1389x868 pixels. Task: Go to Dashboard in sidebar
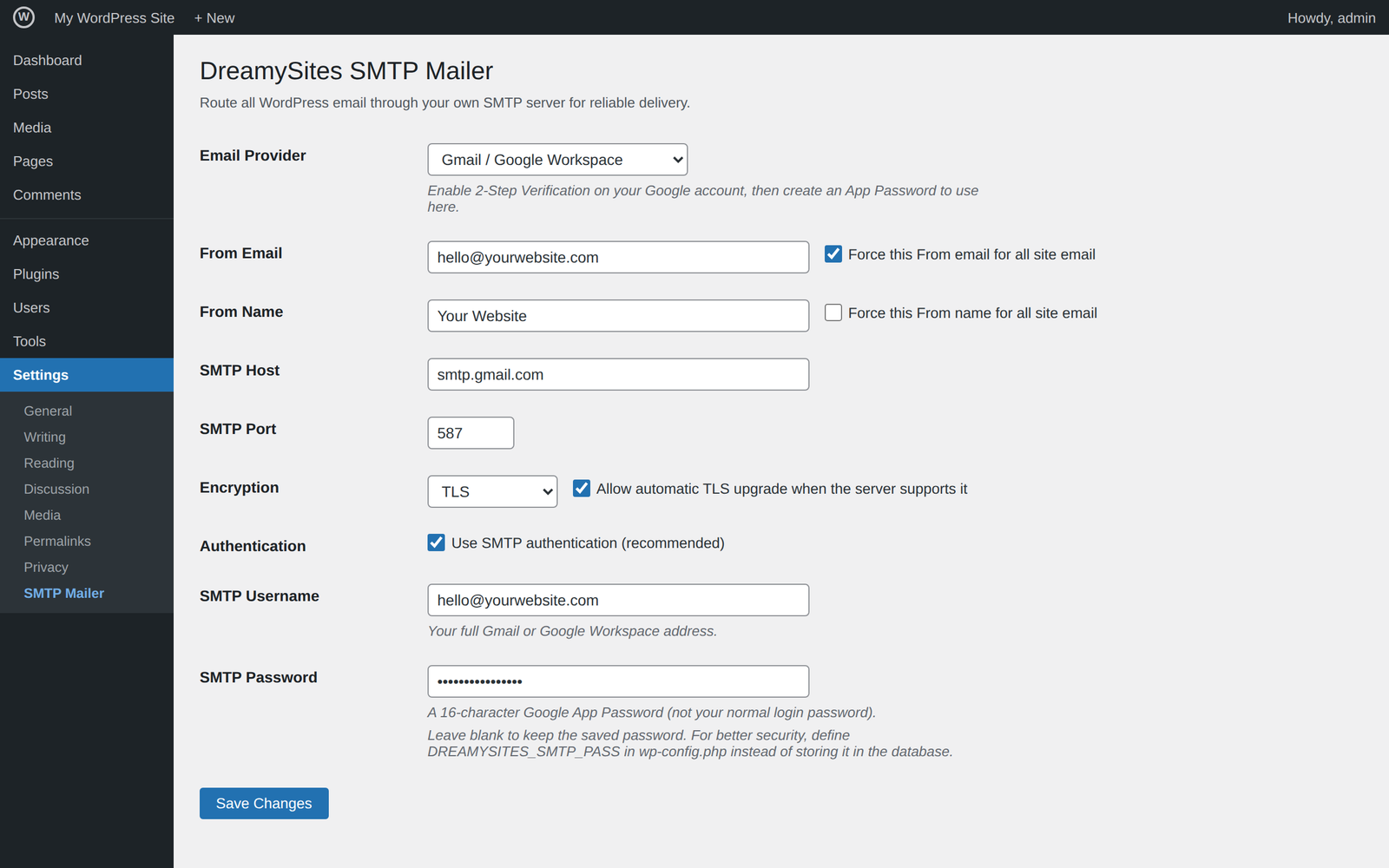pyautogui.click(x=87, y=60)
